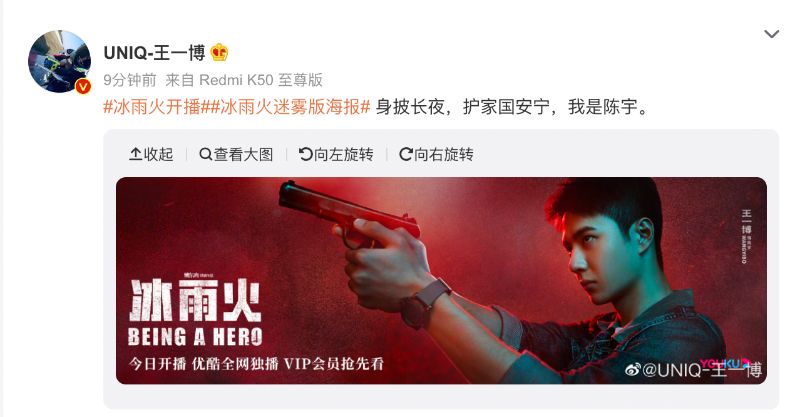
Task: Click the 冰雨火 poster image
Action: point(441,281)
